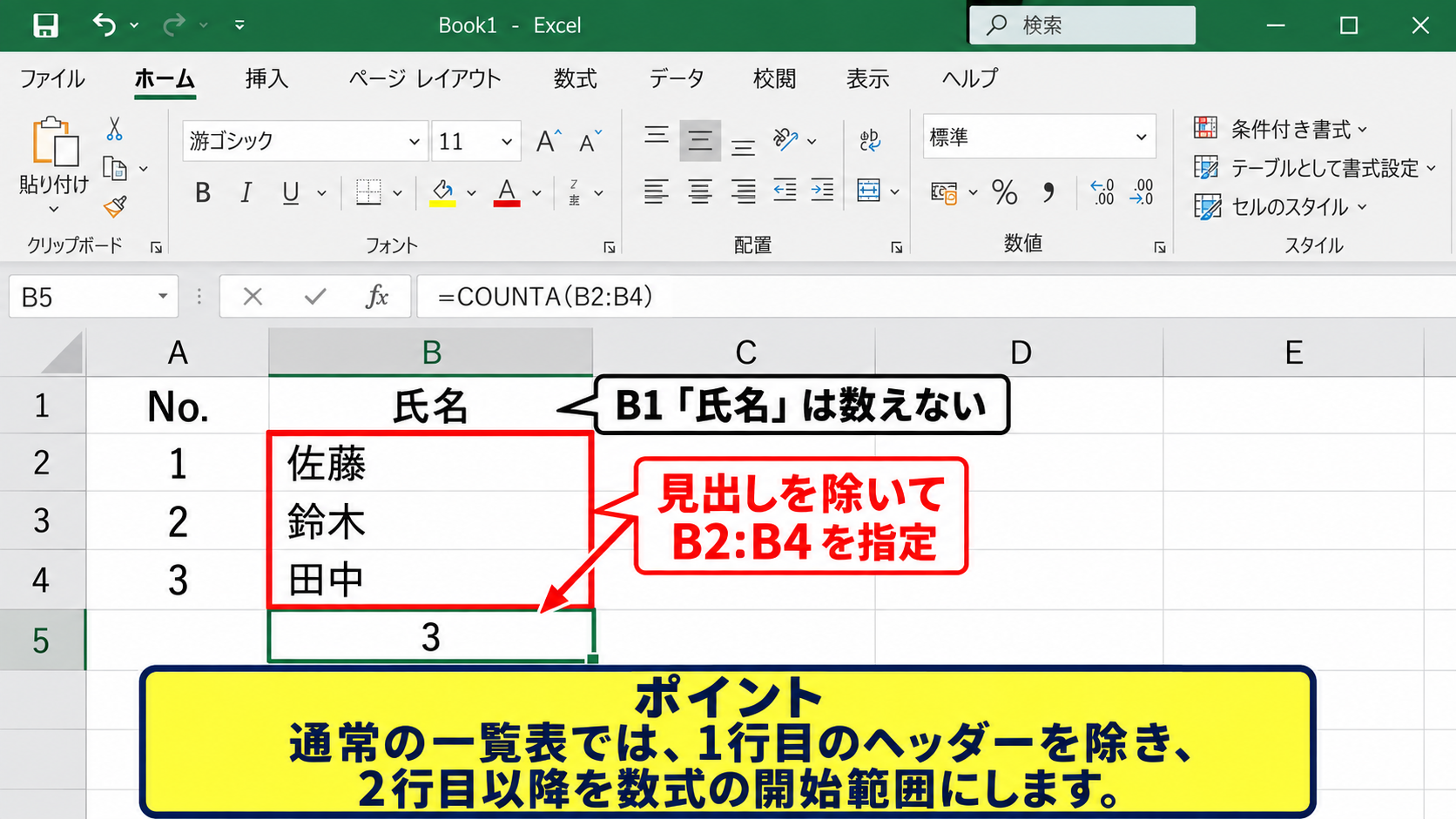Go to the データ tab
The image size is (1456, 819).
(x=677, y=78)
